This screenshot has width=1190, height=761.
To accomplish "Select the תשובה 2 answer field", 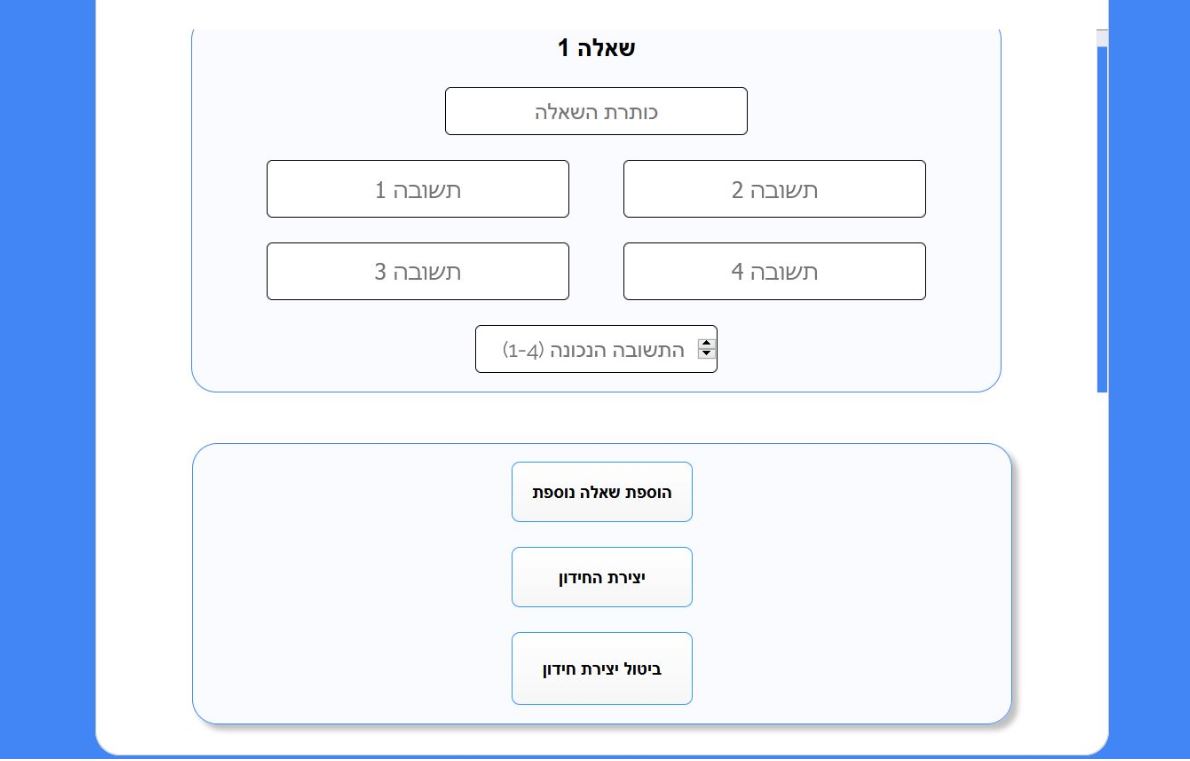I will 774,189.
